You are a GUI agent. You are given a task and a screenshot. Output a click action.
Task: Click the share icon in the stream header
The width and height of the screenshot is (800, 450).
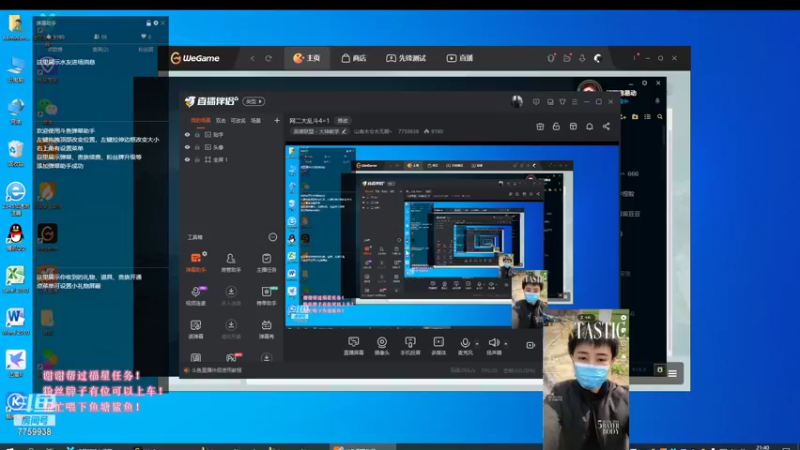pos(606,126)
